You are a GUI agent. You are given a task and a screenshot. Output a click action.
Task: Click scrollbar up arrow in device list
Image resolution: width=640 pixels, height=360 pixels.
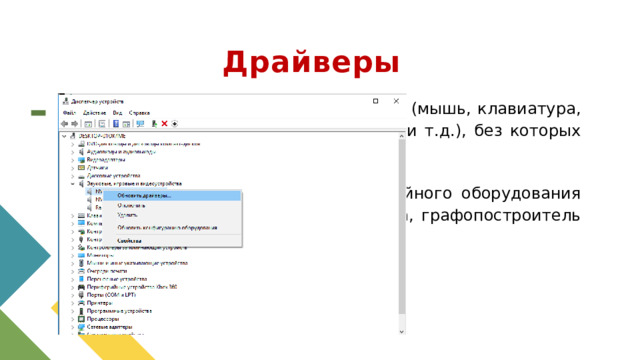(402, 136)
